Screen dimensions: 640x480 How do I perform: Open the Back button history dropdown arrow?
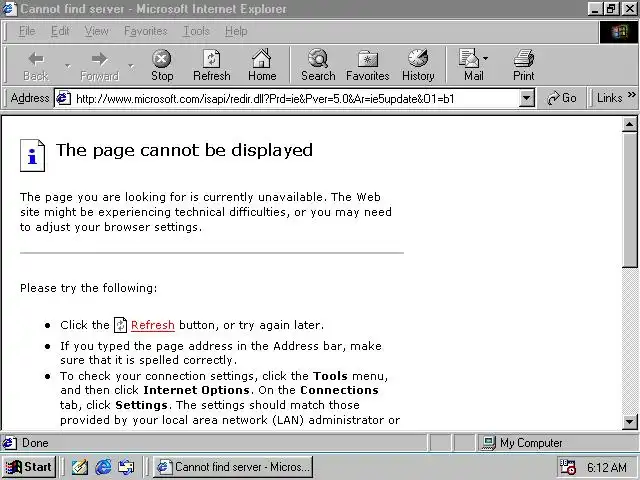coord(68,65)
